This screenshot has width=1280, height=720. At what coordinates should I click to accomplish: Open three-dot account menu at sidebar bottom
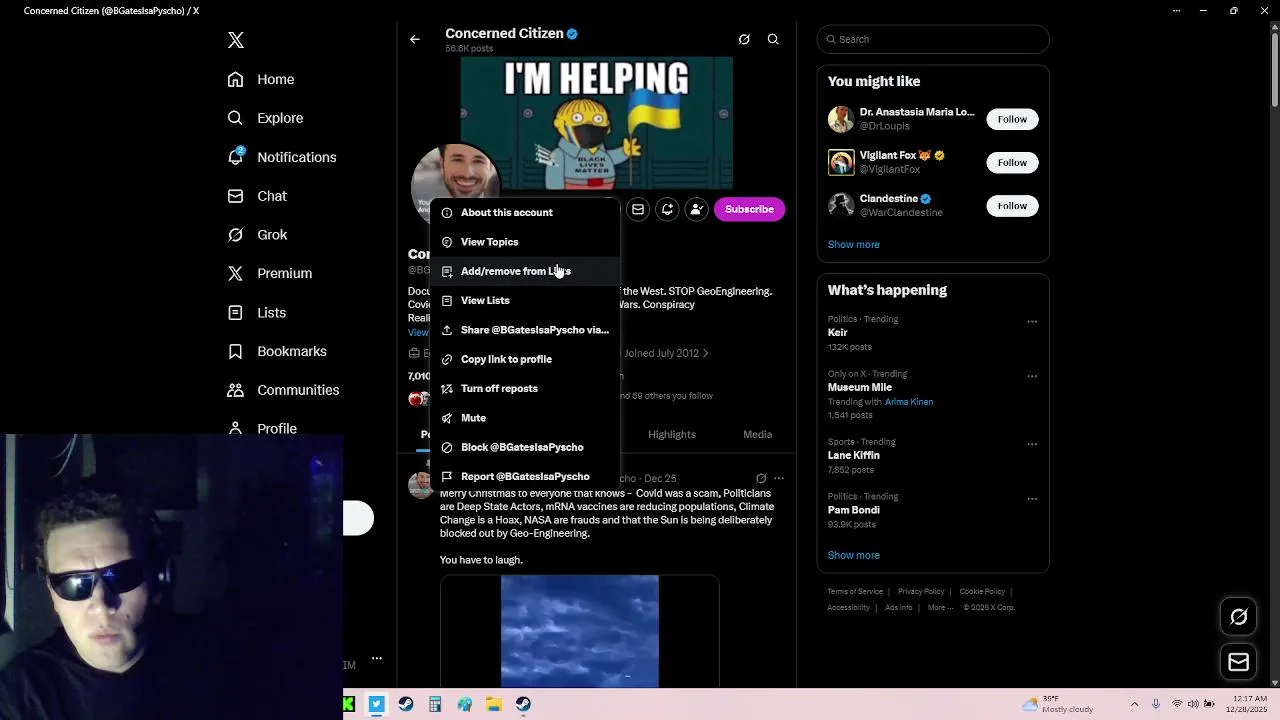(376, 658)
